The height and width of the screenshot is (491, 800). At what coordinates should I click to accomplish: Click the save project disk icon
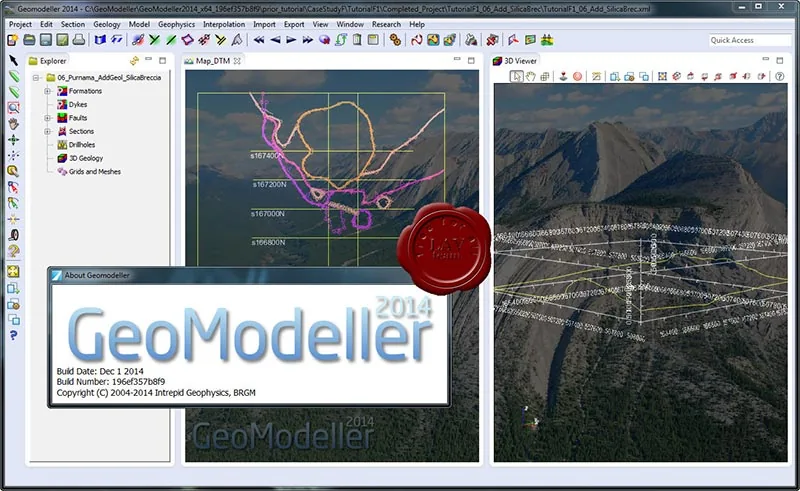(x=46, y=40)
